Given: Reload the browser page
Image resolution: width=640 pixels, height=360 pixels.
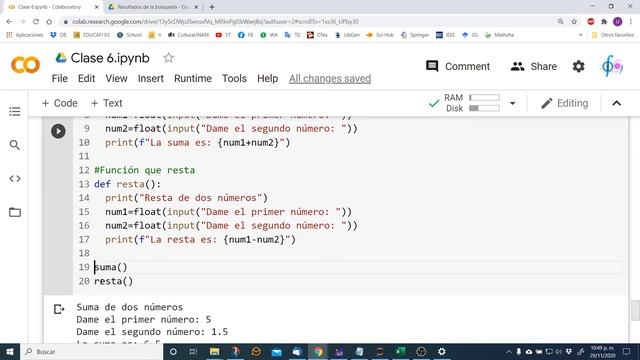Looking at the screenshot, I should (36, 22).
